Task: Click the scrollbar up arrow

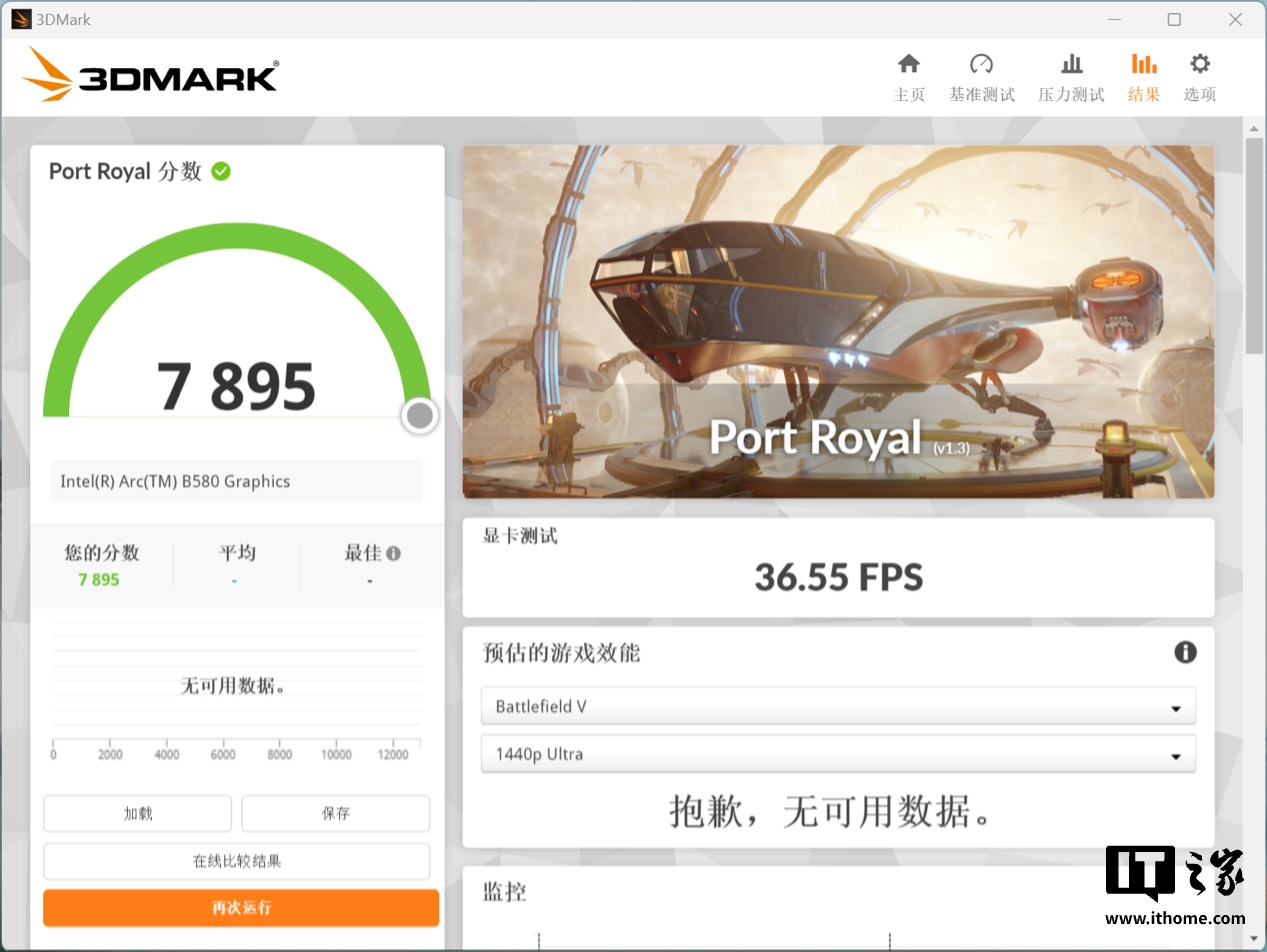Action: (1254, 128)
